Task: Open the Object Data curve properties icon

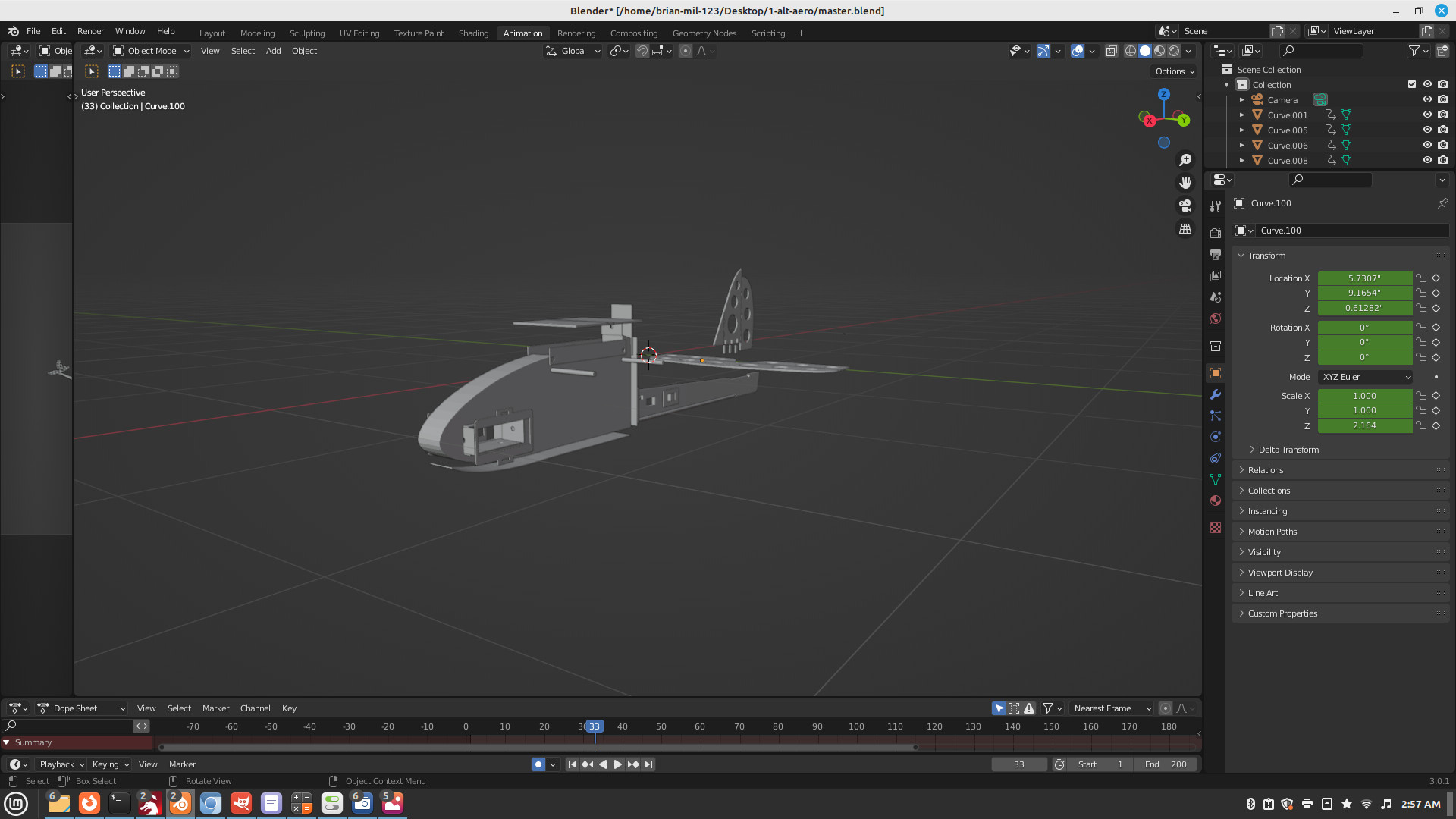Action: point(1216,479)
